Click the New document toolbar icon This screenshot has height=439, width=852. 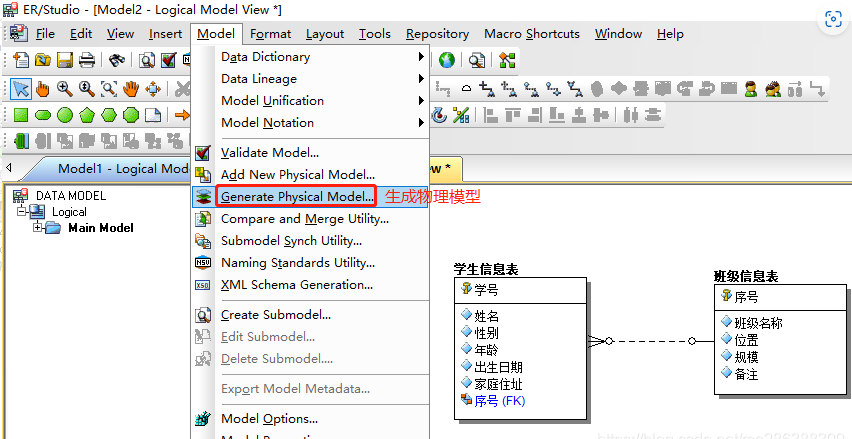21,60
